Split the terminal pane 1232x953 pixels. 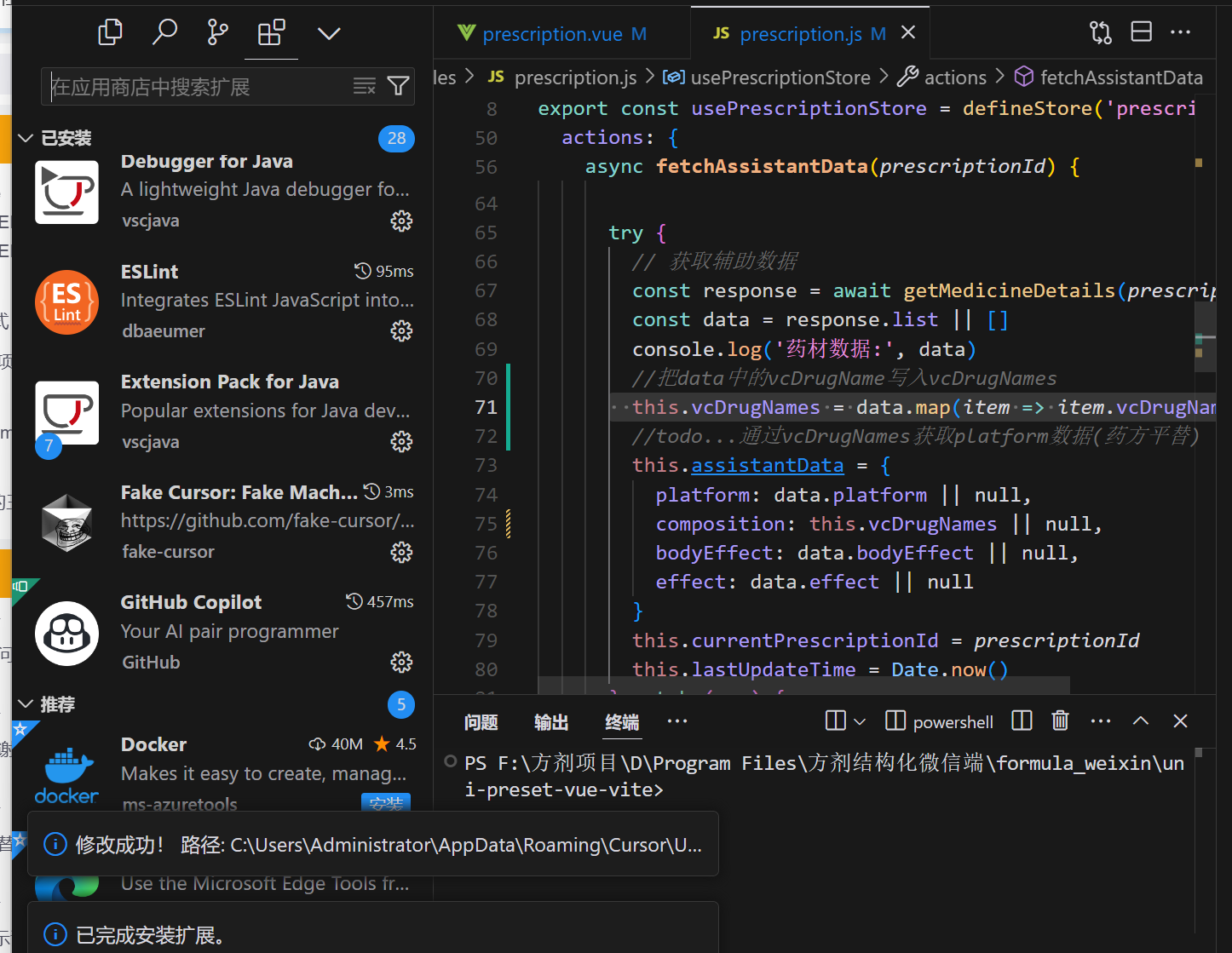pos(1022,721)
